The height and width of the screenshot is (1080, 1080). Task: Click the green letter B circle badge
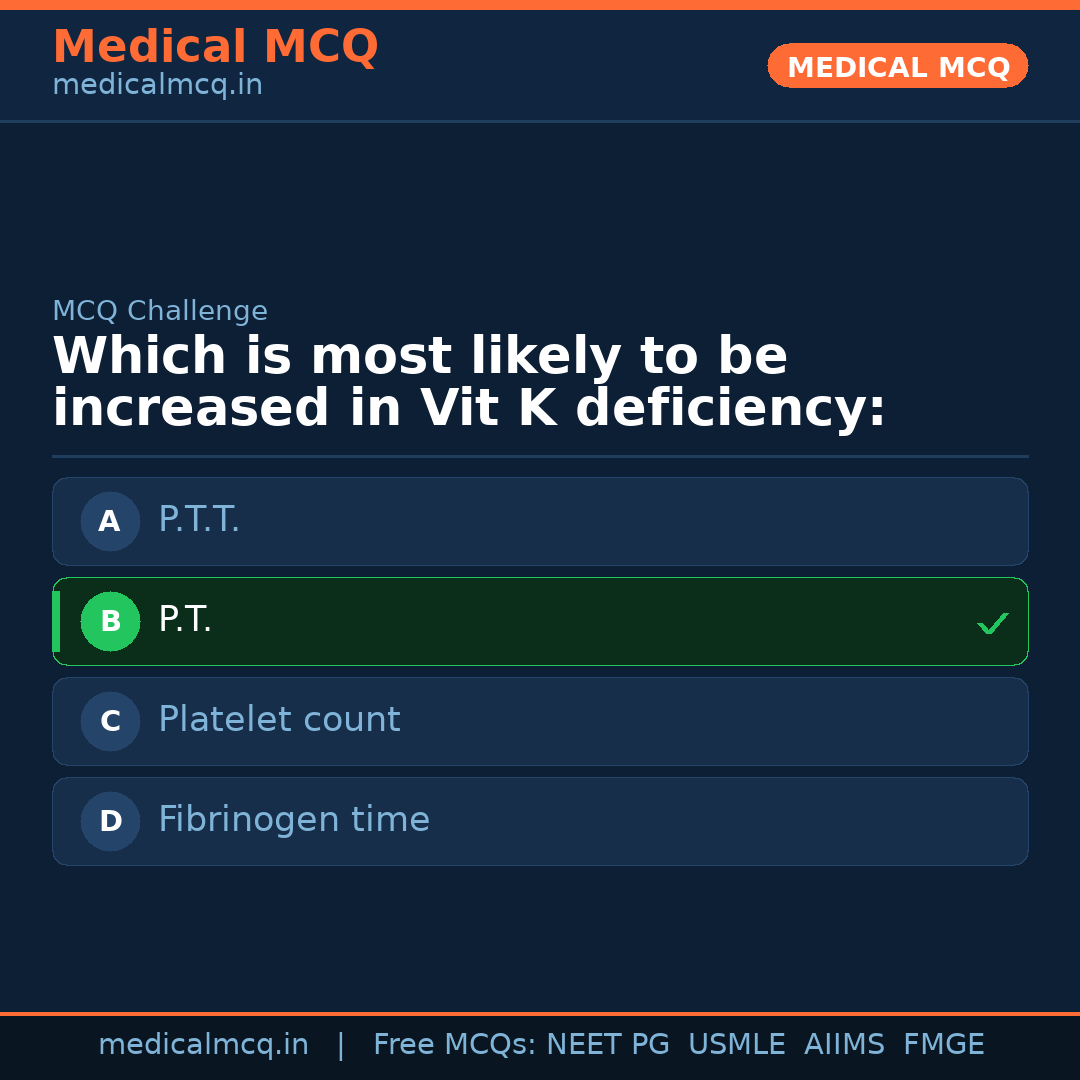click(x=110, y=621)
